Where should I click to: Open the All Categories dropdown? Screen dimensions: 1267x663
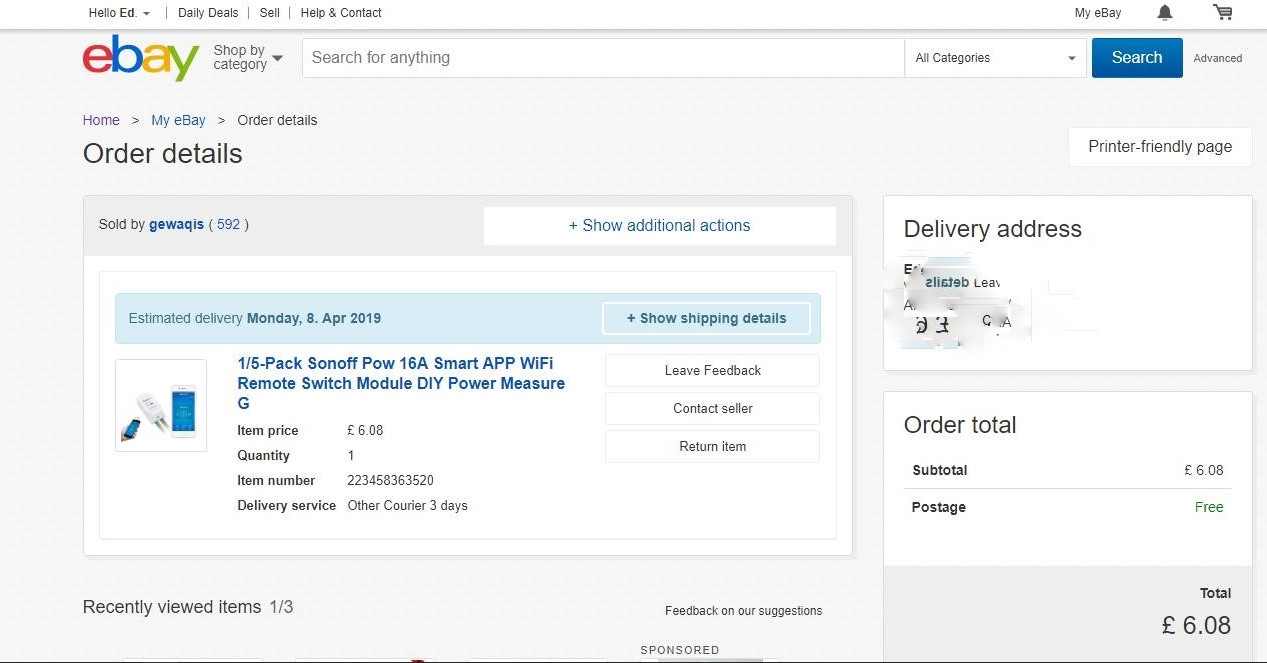(x=996, y=58)
